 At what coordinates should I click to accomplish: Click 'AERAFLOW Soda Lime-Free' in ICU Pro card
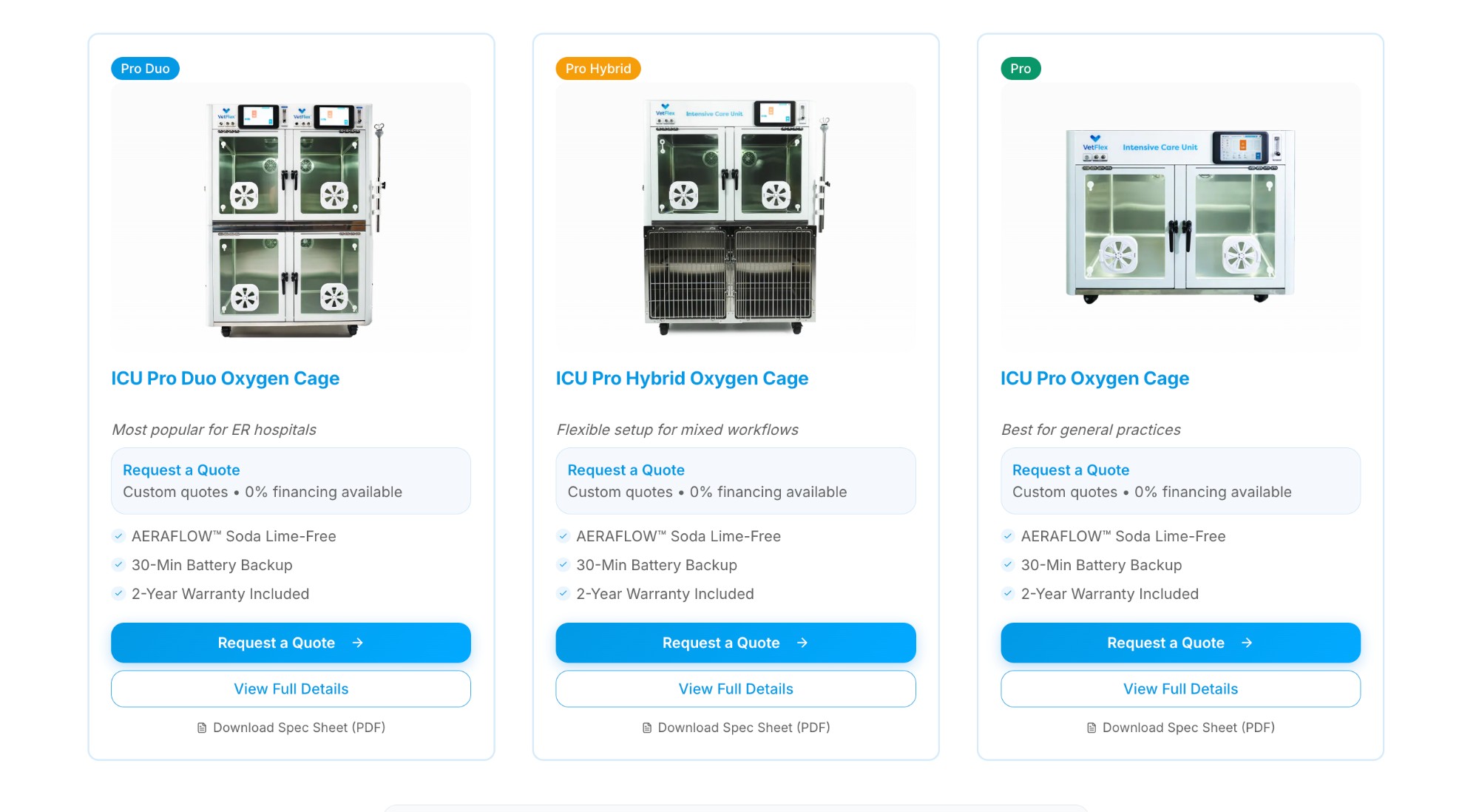click(x=1123, y=537)
